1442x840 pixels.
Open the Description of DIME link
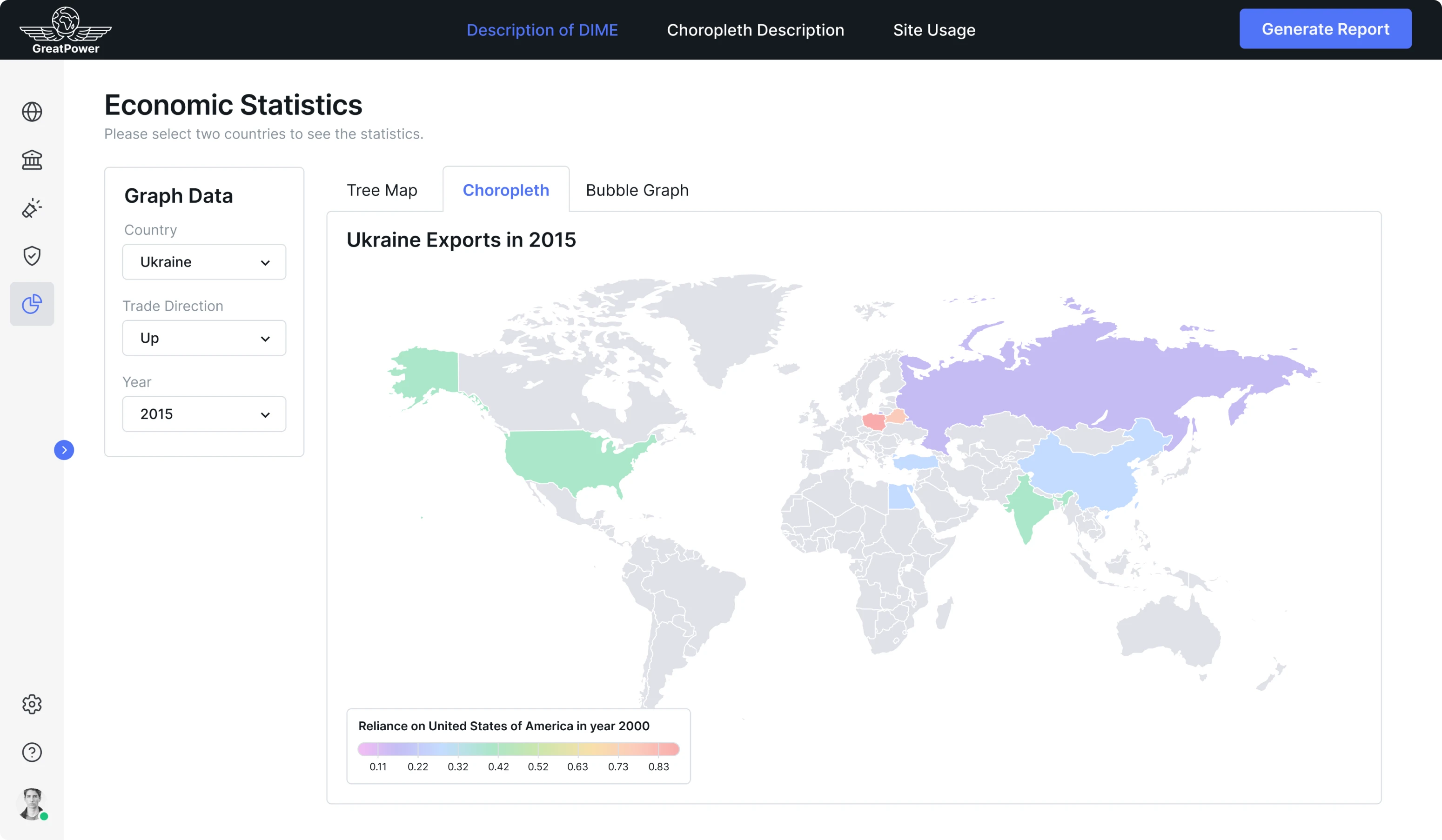542,30
